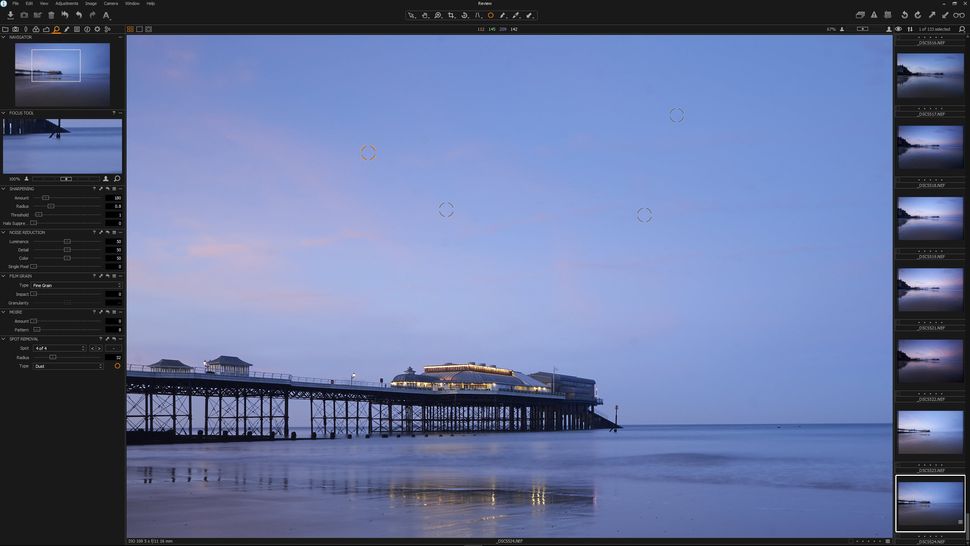Image resolution: width=970 pixels, height=546 pixels.
Task: Click the Focus Tool magnifier pick icon
Action: click(x=117, y=179)
